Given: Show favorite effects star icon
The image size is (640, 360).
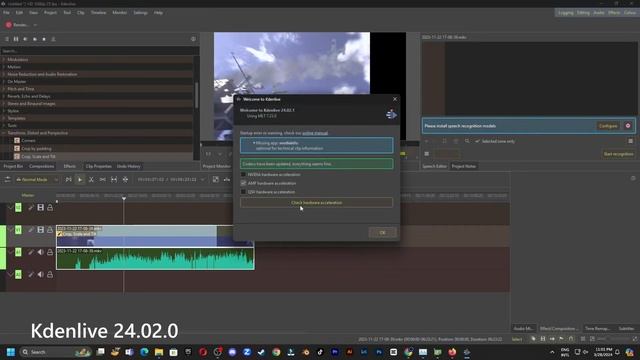Looking at the screenshot, I should [x=44, y=39].
